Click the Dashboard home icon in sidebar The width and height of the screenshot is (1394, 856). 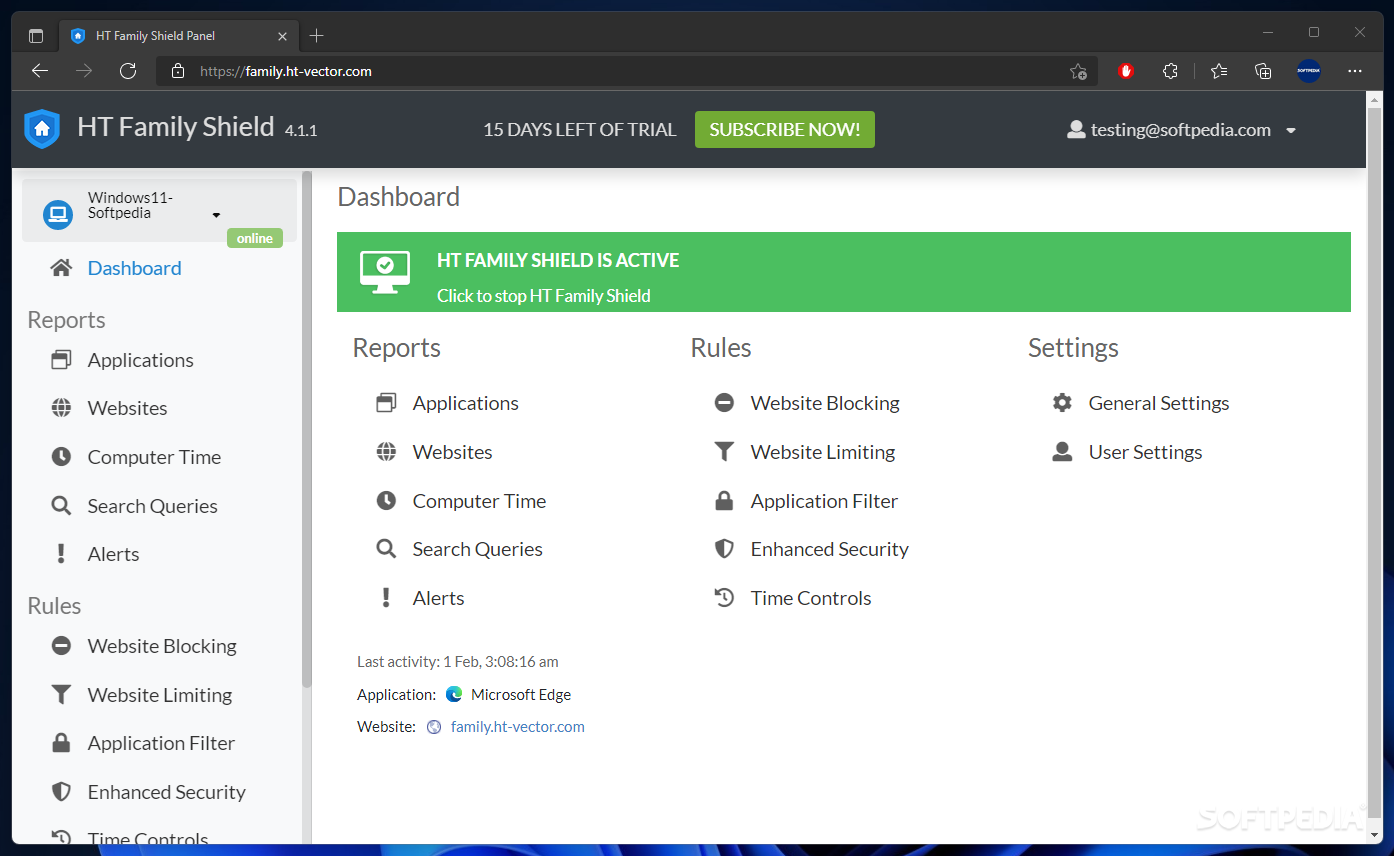(x=61, y=268)
